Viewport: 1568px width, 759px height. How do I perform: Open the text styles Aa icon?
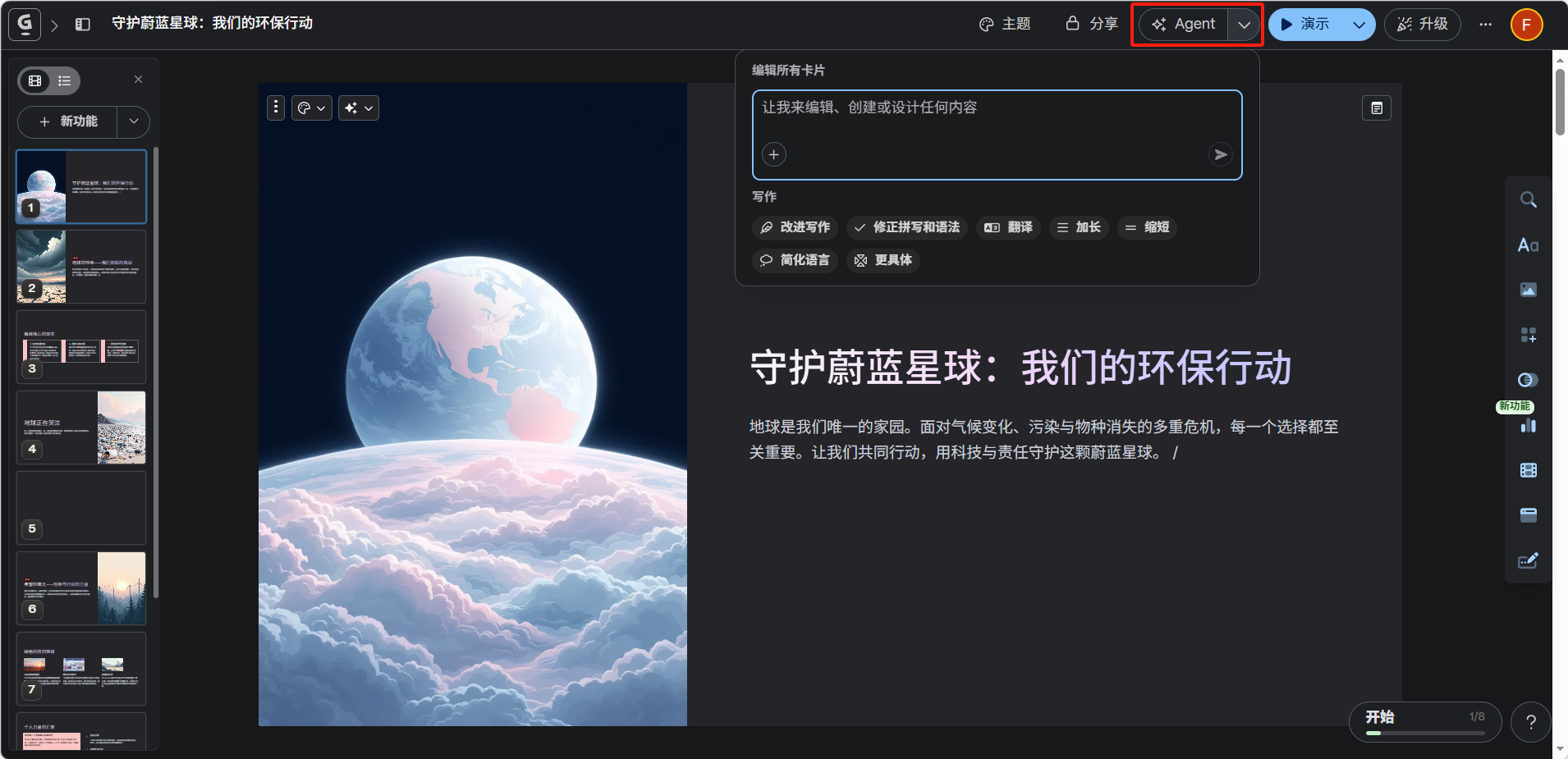point(1528,245)
